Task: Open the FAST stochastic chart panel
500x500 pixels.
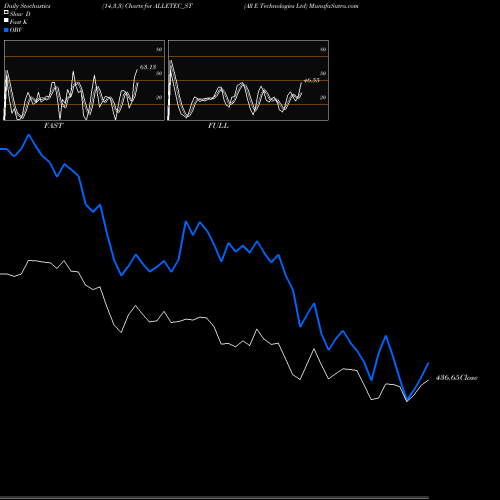Action: pyautogui.click(x=84, y=80)
